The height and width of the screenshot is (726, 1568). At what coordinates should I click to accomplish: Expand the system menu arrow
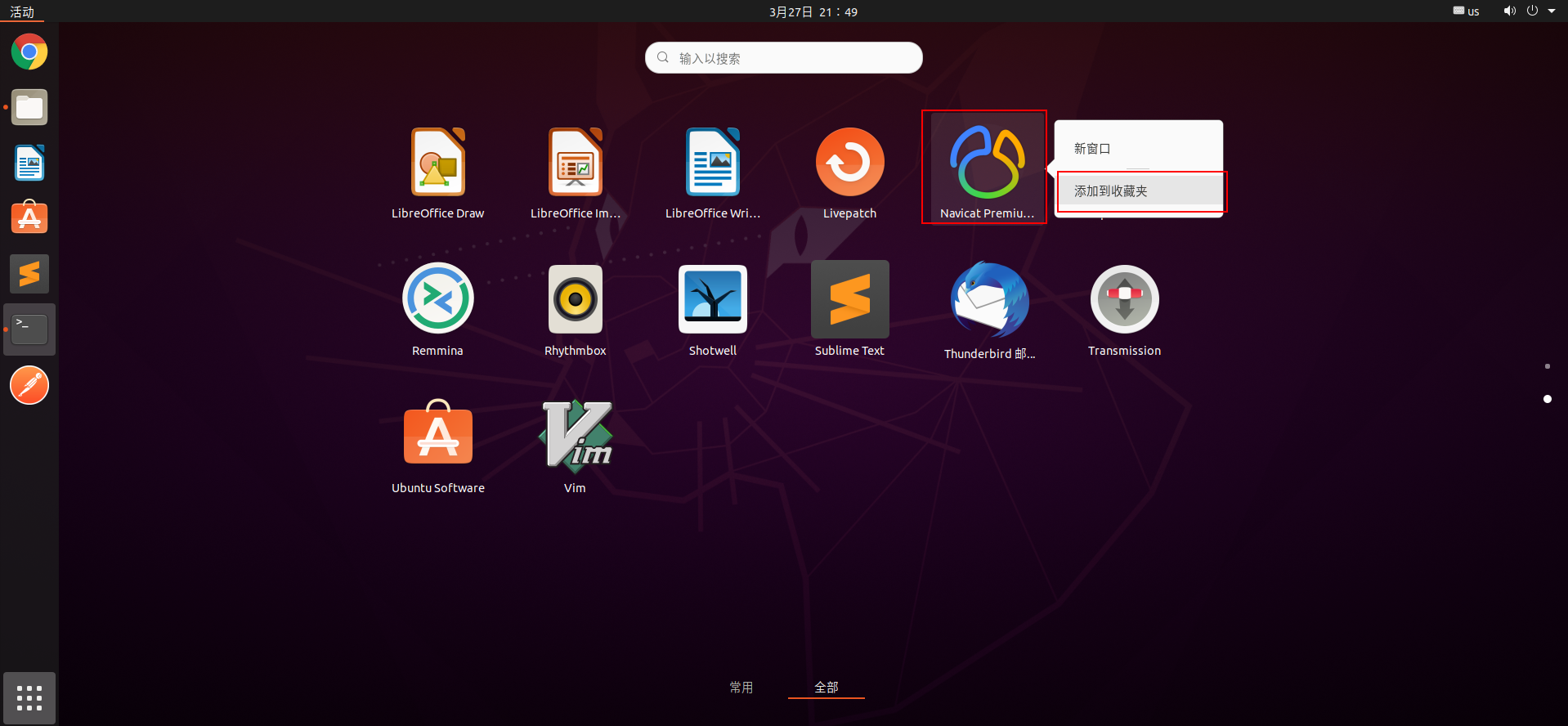tap(1552, 11)
